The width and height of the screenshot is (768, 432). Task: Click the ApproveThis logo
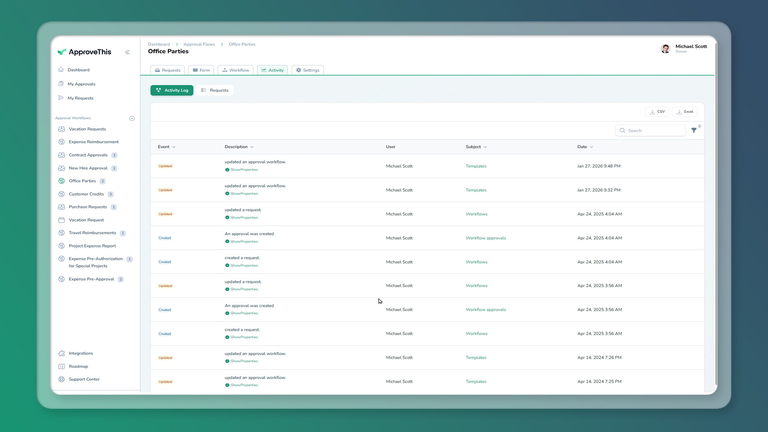point(84,52)
